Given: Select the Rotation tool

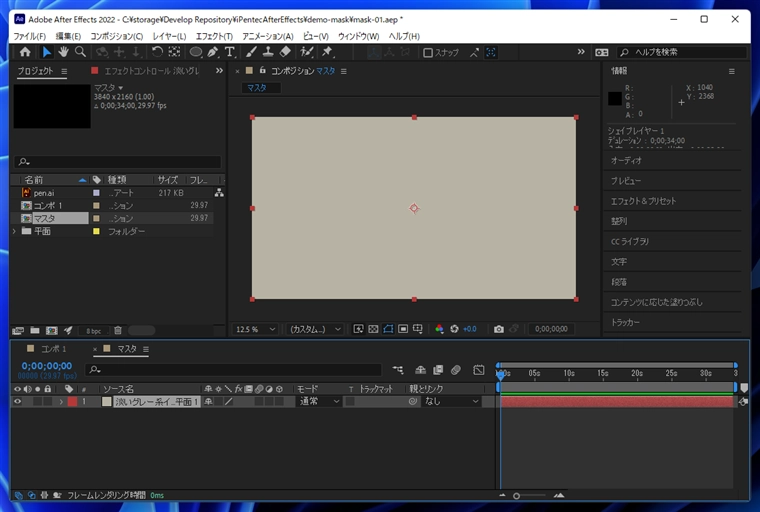Looking at the screenshot, I should pyautogui.click(x=157, y=52).
